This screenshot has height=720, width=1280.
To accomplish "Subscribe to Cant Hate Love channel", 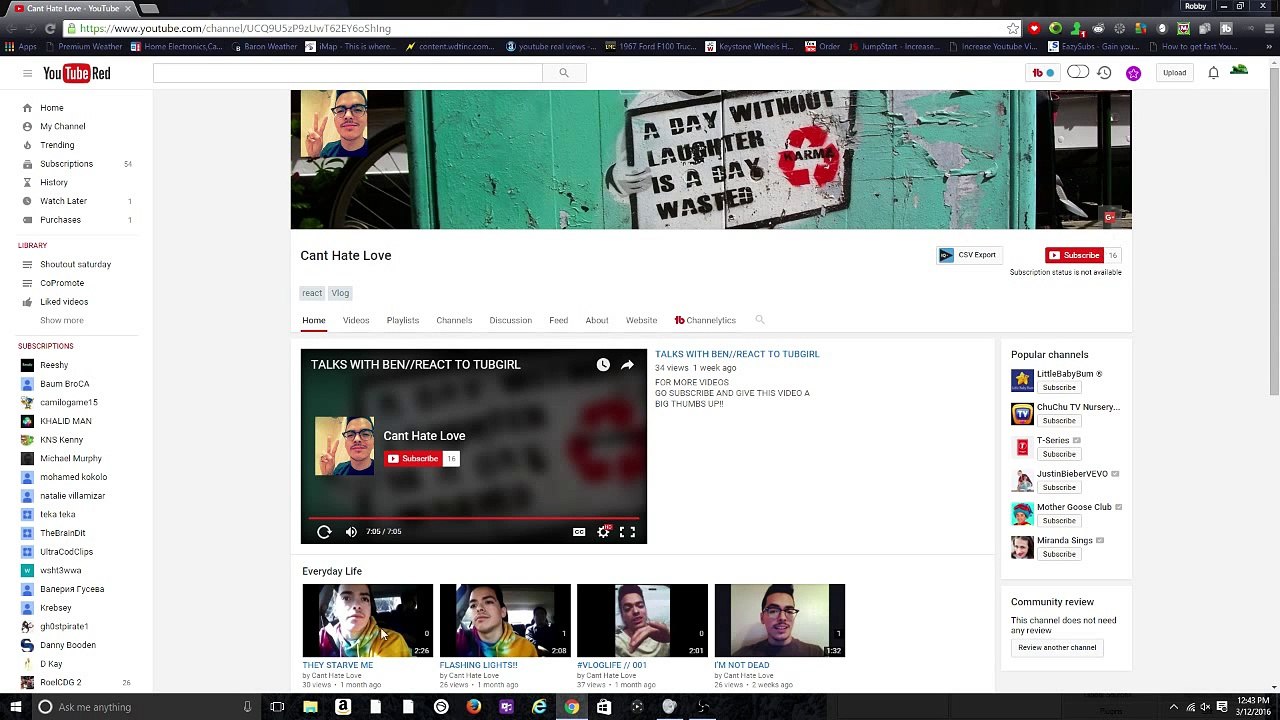I will pos(1074,255).
